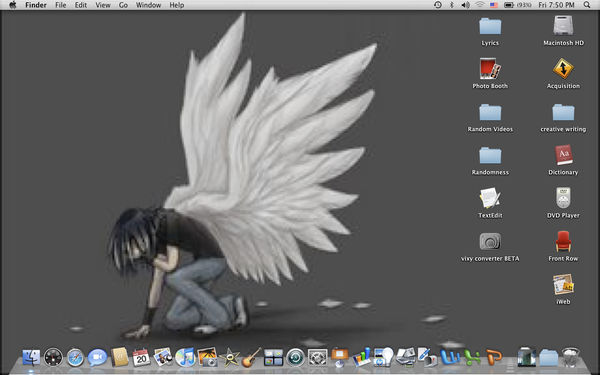Launch Keynote from the dock
Viewport: 600px width, 375px height.
[340, 357]
